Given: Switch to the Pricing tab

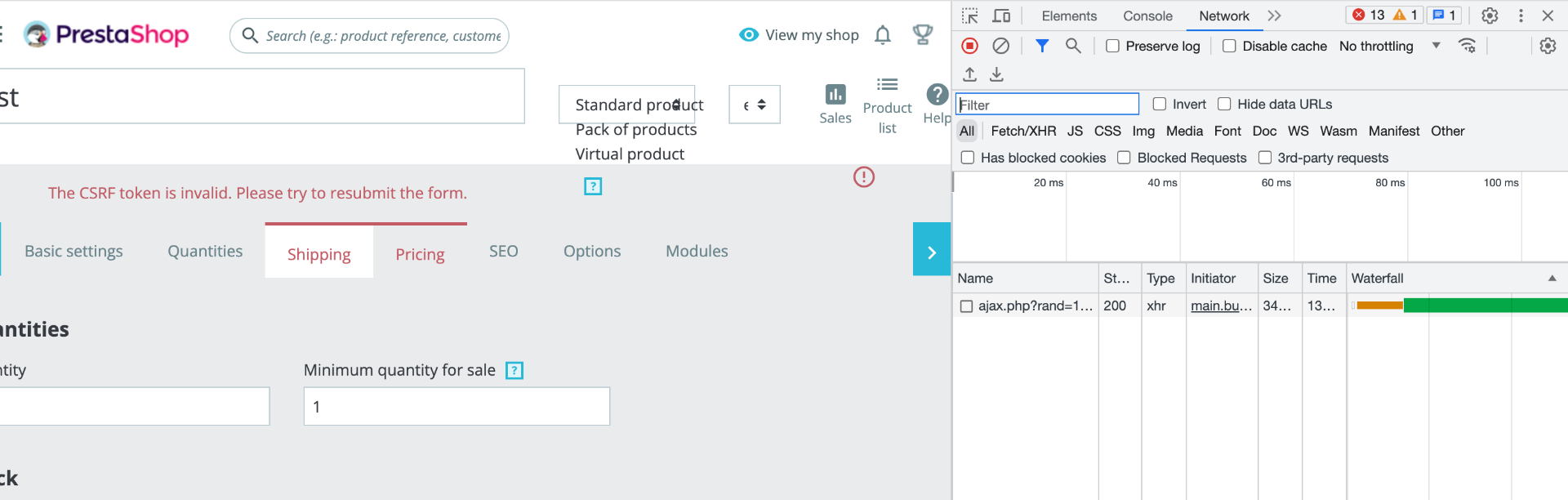Looking at the screenshot, I should tap(420, 254).
